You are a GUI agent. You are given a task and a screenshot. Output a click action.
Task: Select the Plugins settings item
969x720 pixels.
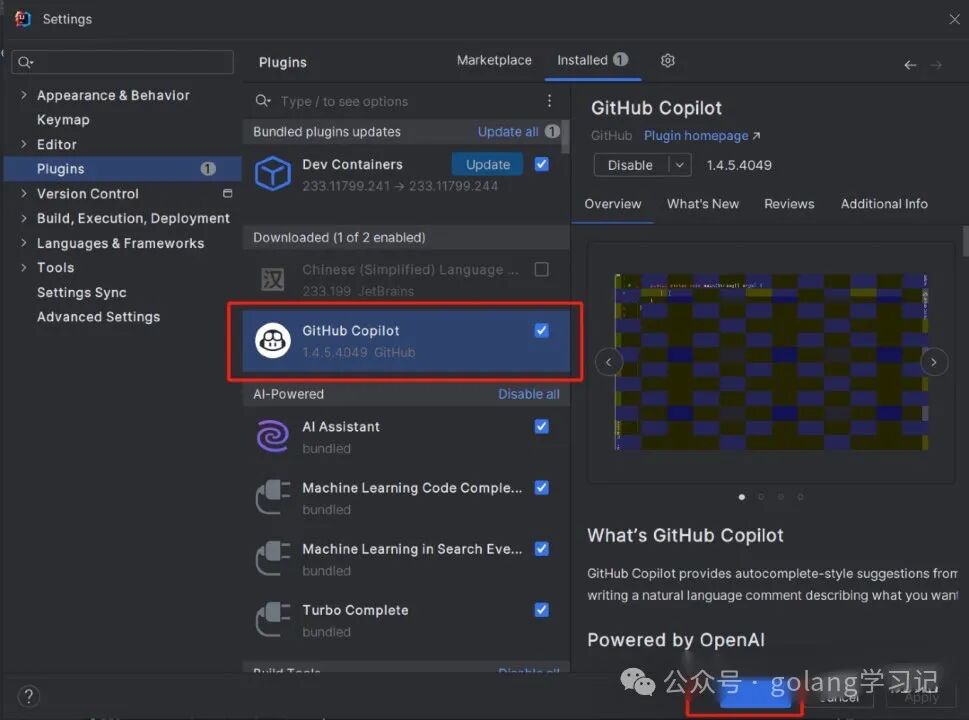122,169
